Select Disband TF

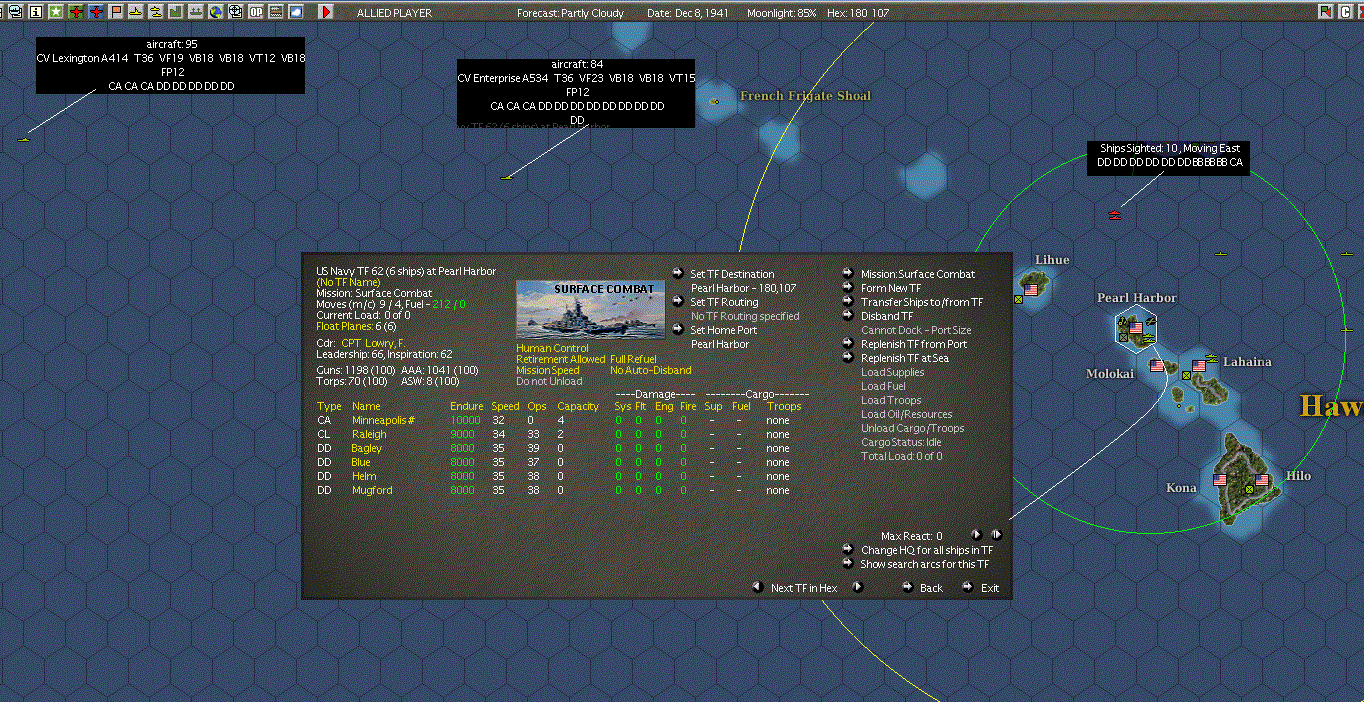(887, 316)
